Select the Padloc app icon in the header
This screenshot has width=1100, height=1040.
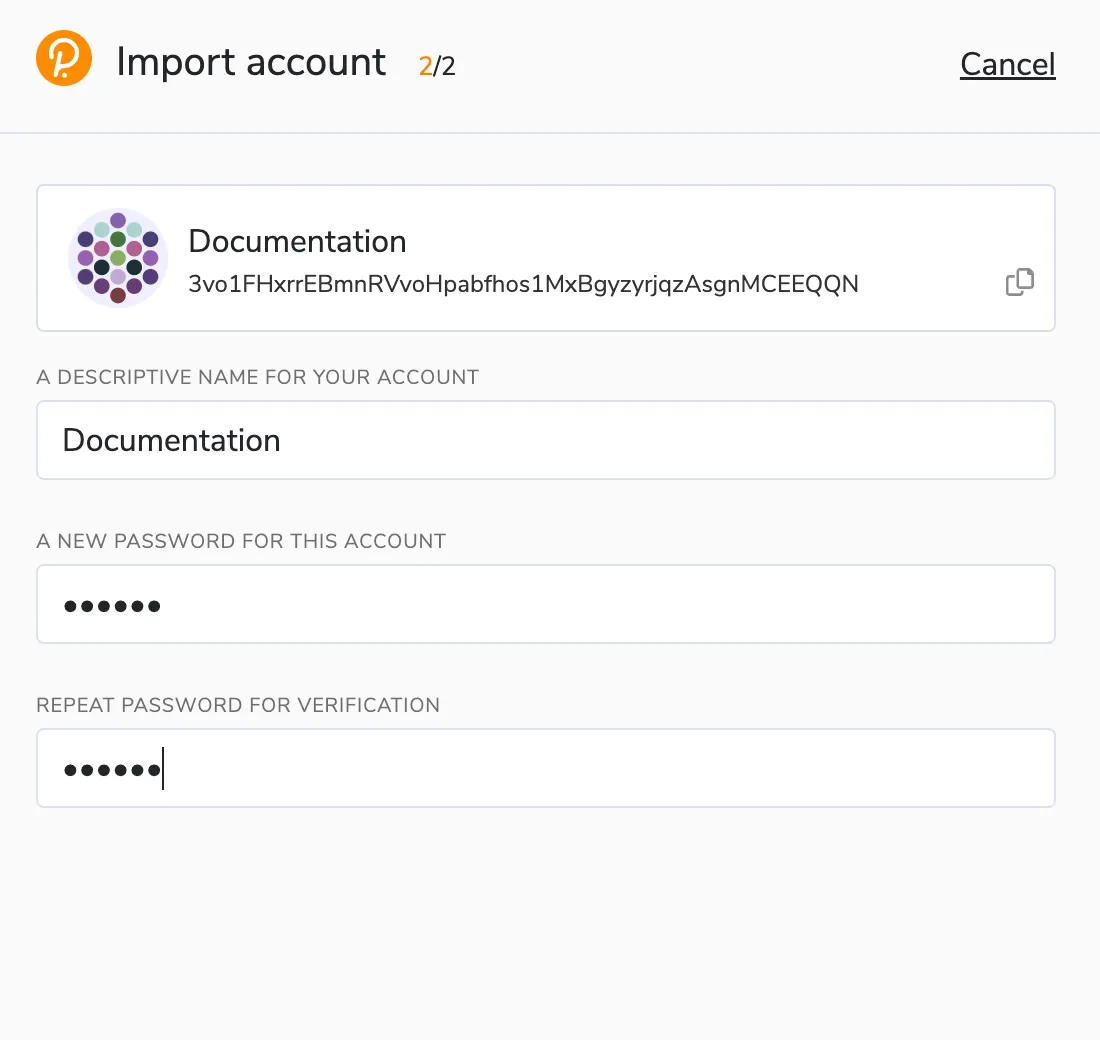tap(63, 58)
